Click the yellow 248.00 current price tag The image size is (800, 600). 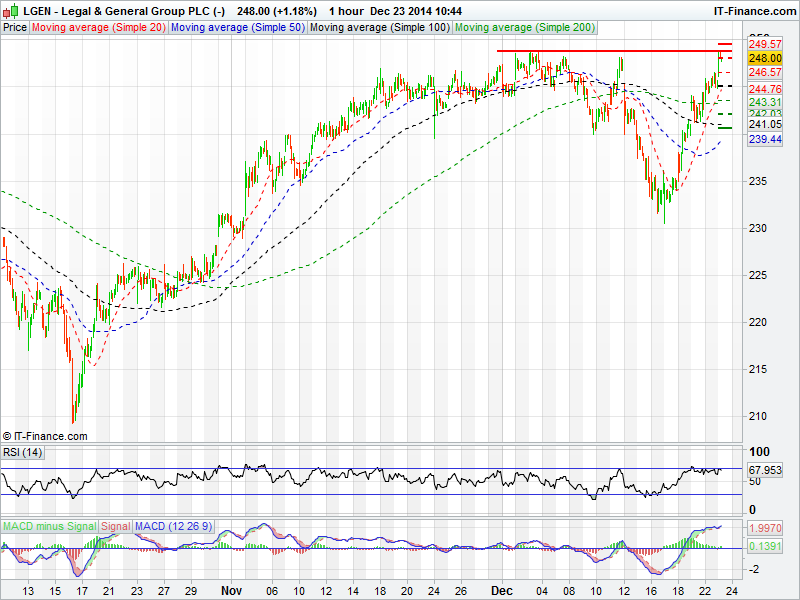[x=765, y=59]
